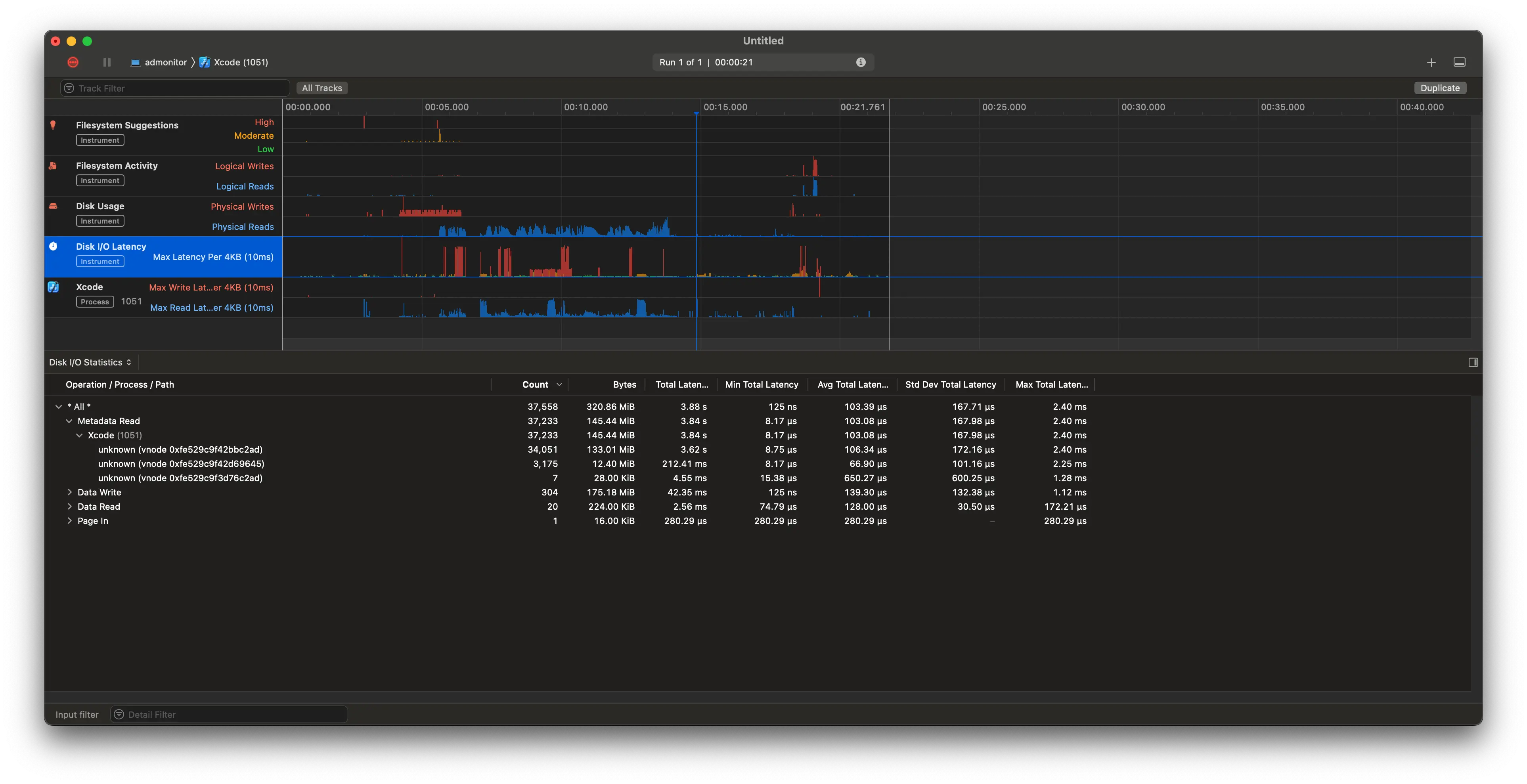
Task: Toggle the inspector sidebar icon in detail pane
Action: click(1473, 362)
